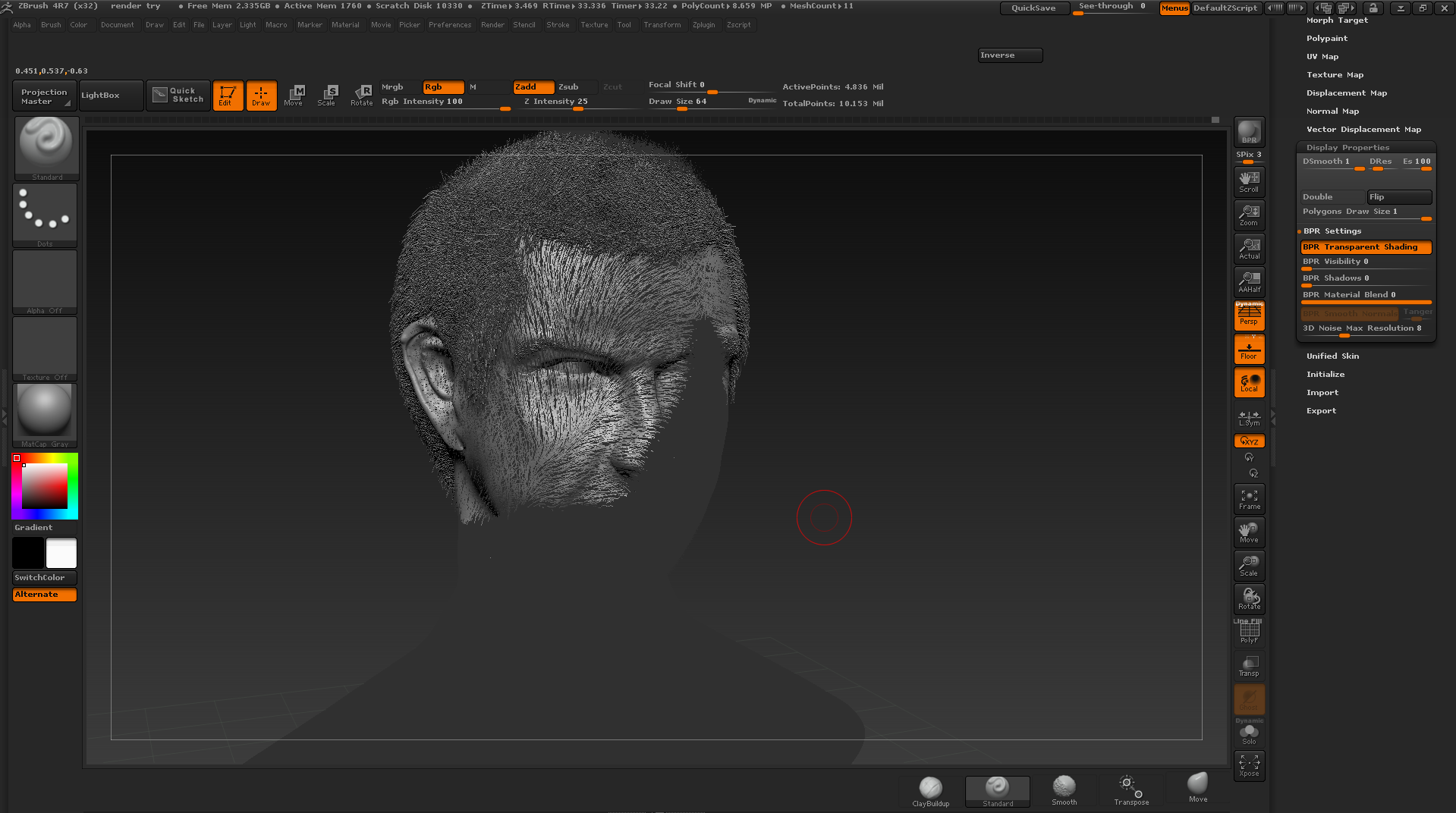Adjust the Z Intensity slider
This screenshot has height=813, width=1456.
[578, 102]
